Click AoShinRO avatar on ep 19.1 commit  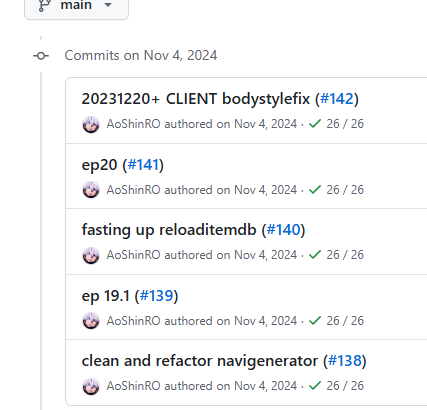91,321
